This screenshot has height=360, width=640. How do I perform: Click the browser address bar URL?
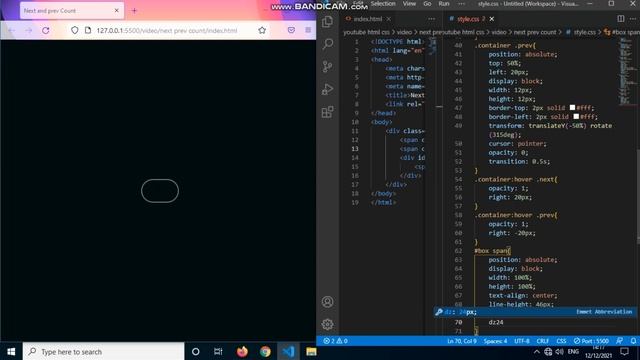click(x=167, y=30)
